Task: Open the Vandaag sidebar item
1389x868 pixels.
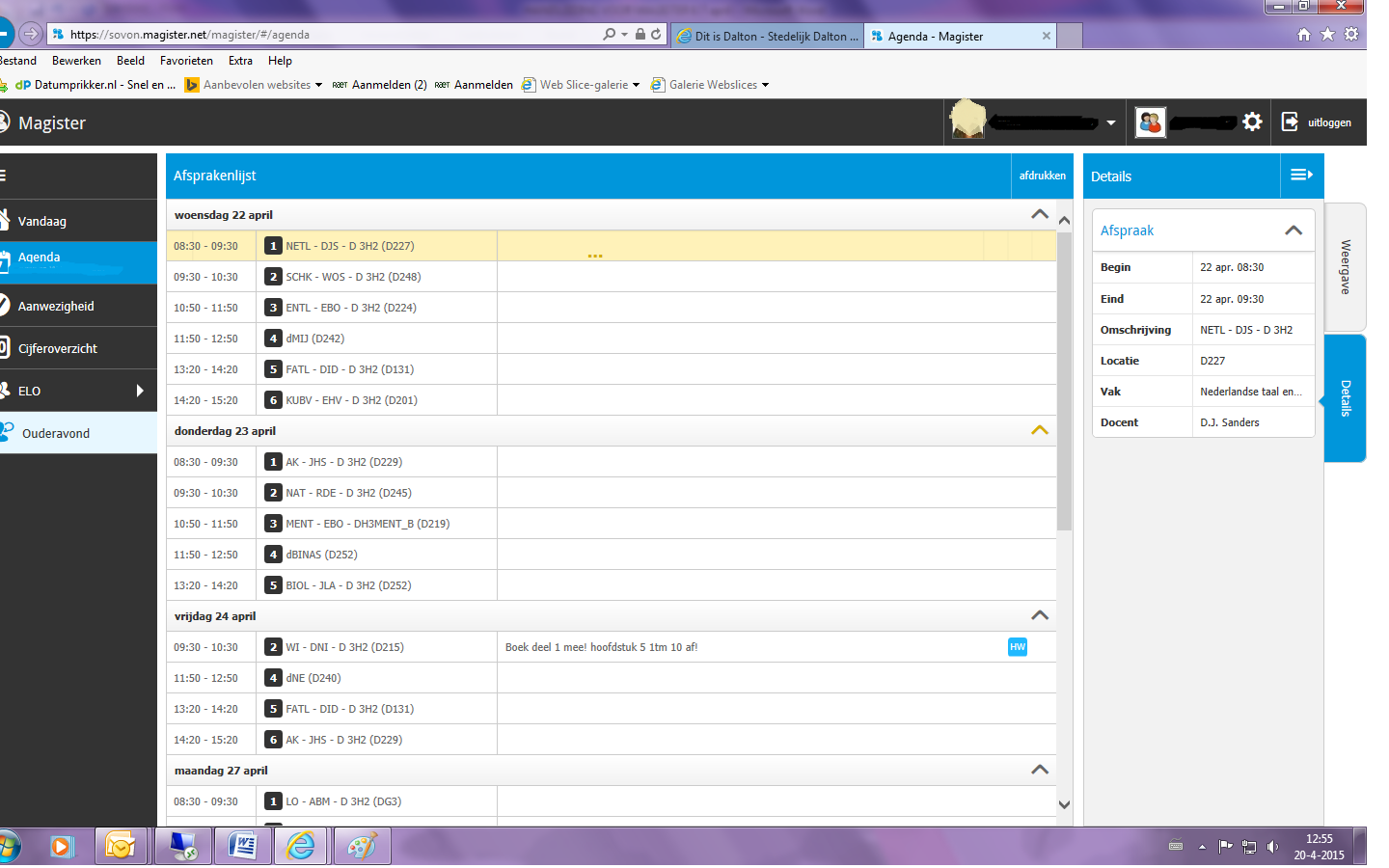Action: (x=78, y=221)
